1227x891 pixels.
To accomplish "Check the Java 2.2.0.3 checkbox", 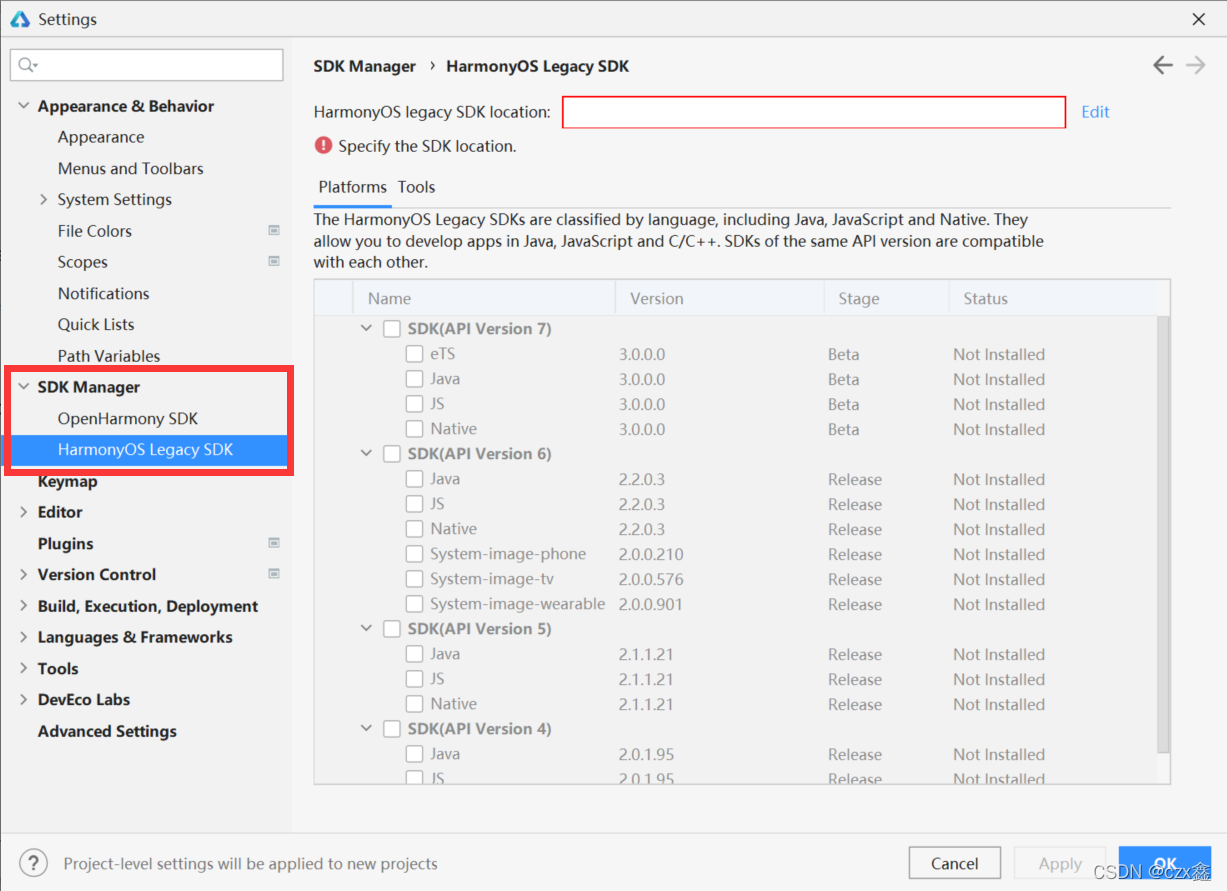I will pyautogui.click(x=414, y=479).
